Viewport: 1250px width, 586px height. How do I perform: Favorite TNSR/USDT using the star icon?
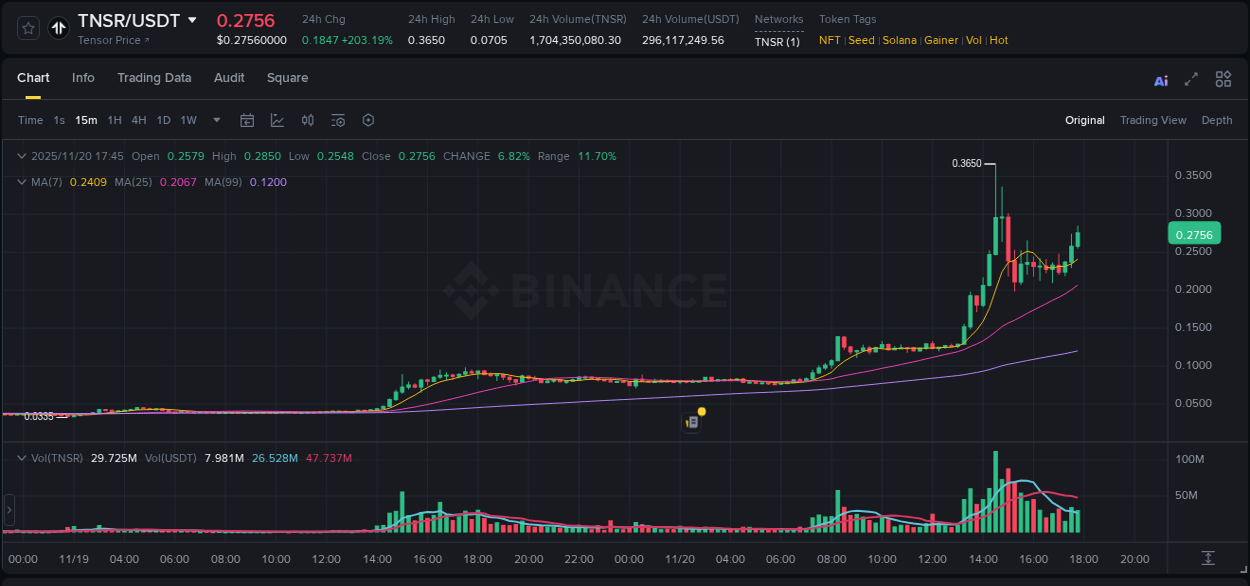click(27, 28)
